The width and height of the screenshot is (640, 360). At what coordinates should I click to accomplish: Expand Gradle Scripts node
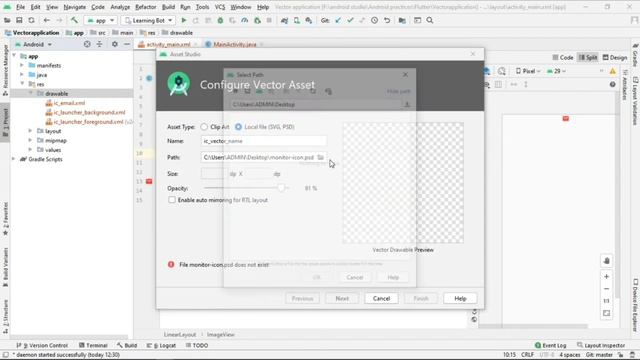point(14,159)
